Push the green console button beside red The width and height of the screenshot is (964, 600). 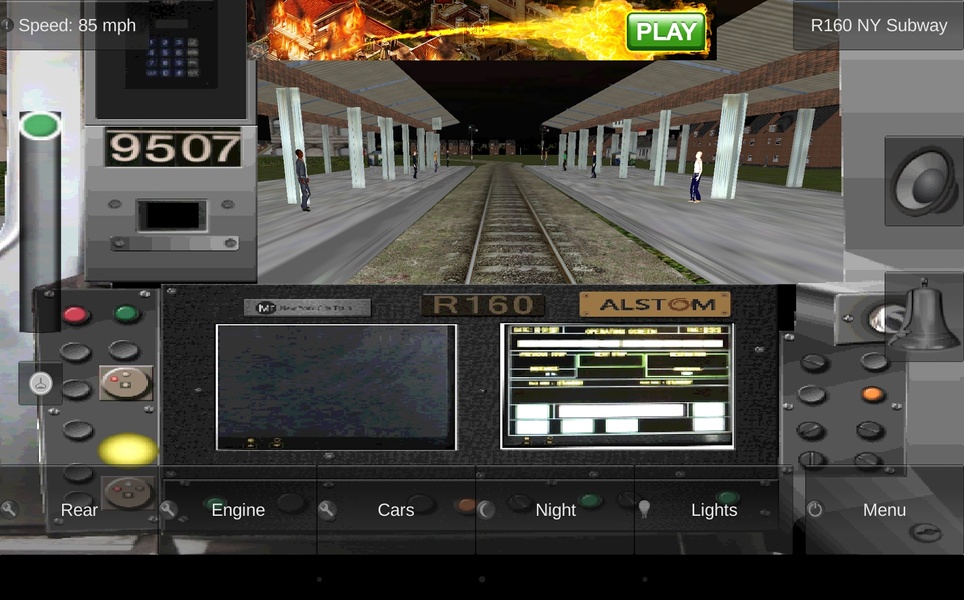point(127,314)
